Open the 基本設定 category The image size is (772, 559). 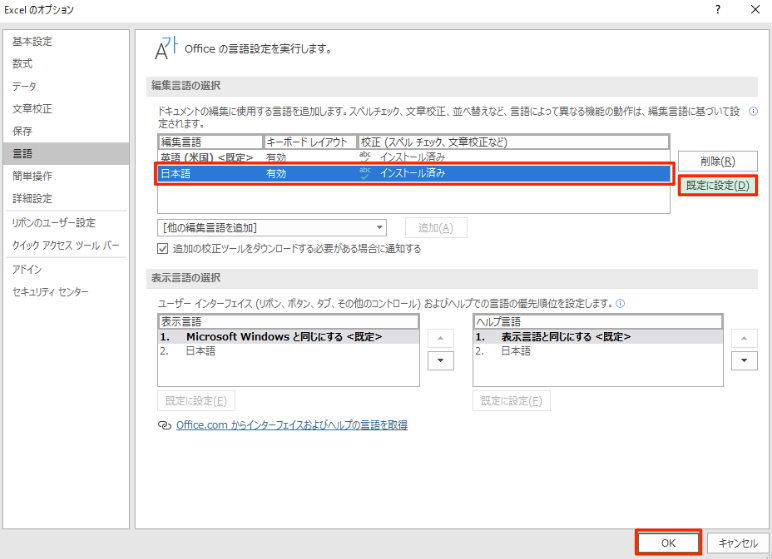[33, 41]
